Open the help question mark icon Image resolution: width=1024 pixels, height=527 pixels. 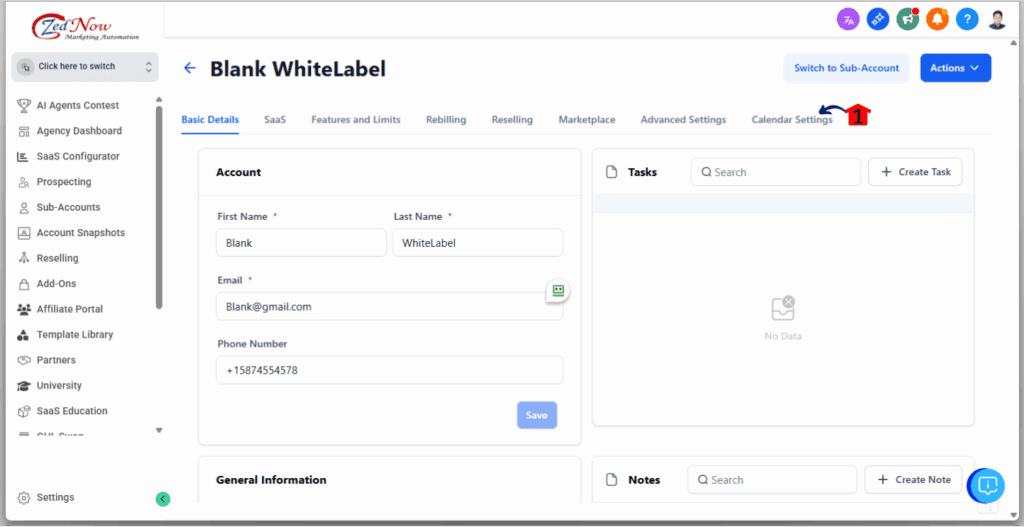tap(967, 20)
